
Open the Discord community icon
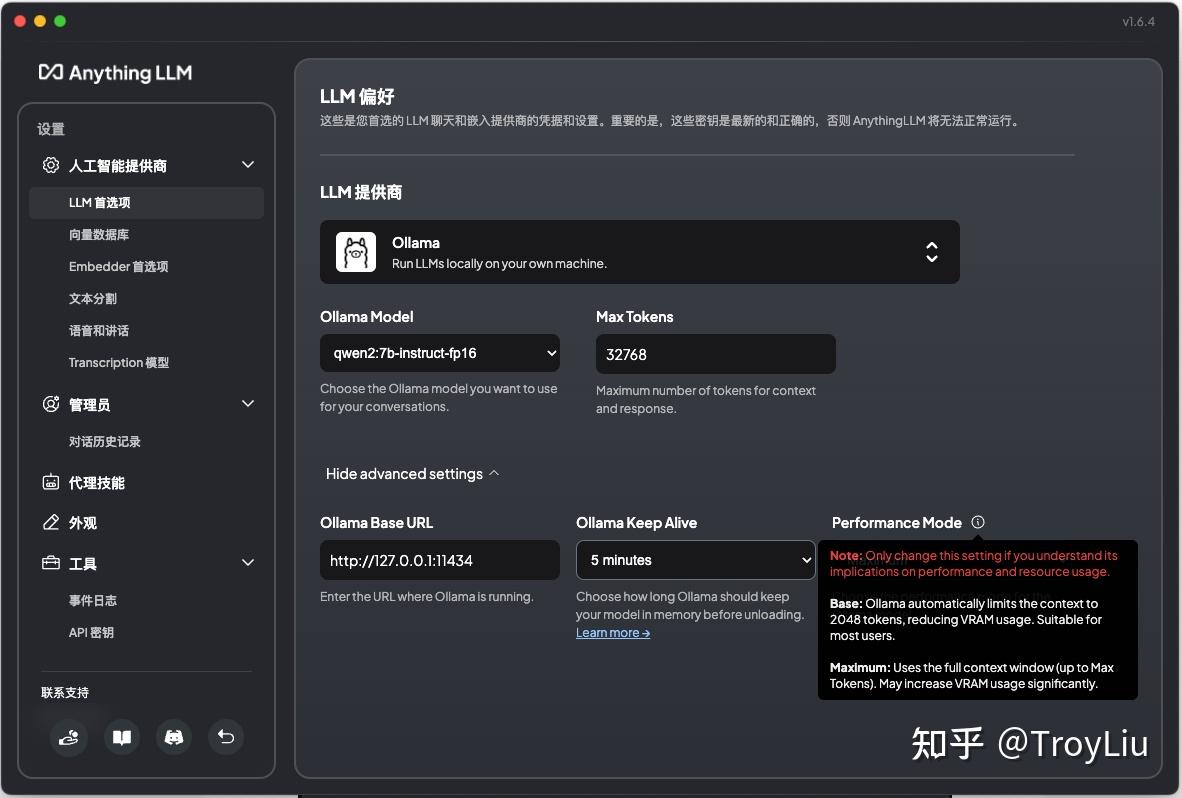[173, 737]
